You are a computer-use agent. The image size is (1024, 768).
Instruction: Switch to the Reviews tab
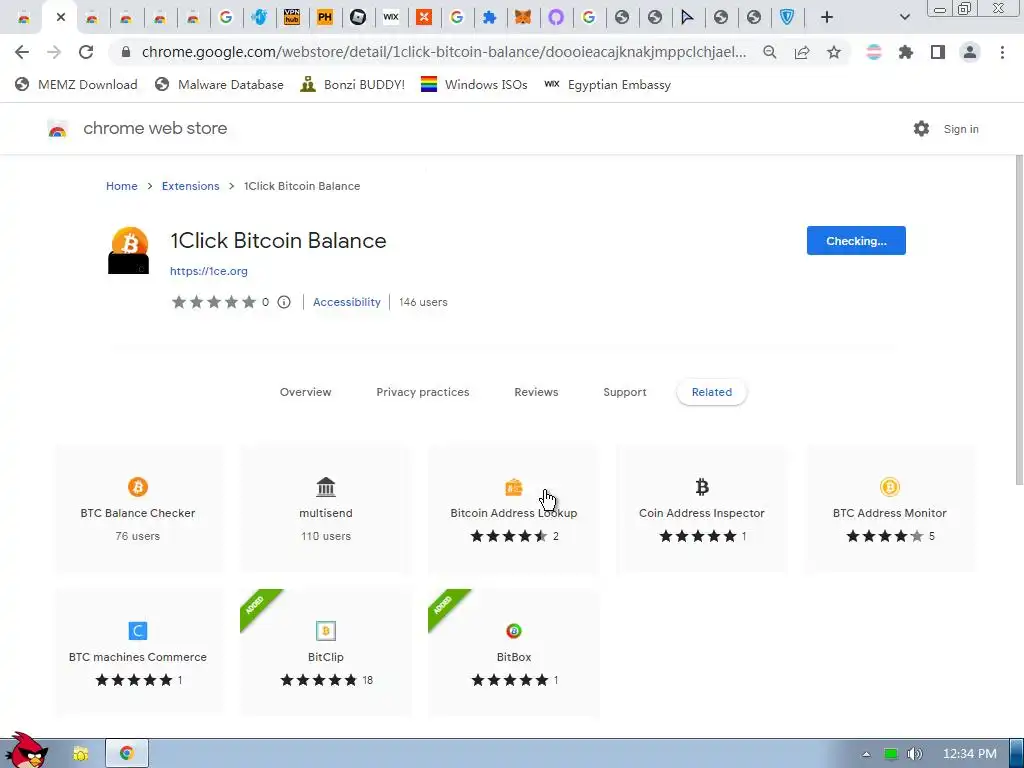click(536, 392)
